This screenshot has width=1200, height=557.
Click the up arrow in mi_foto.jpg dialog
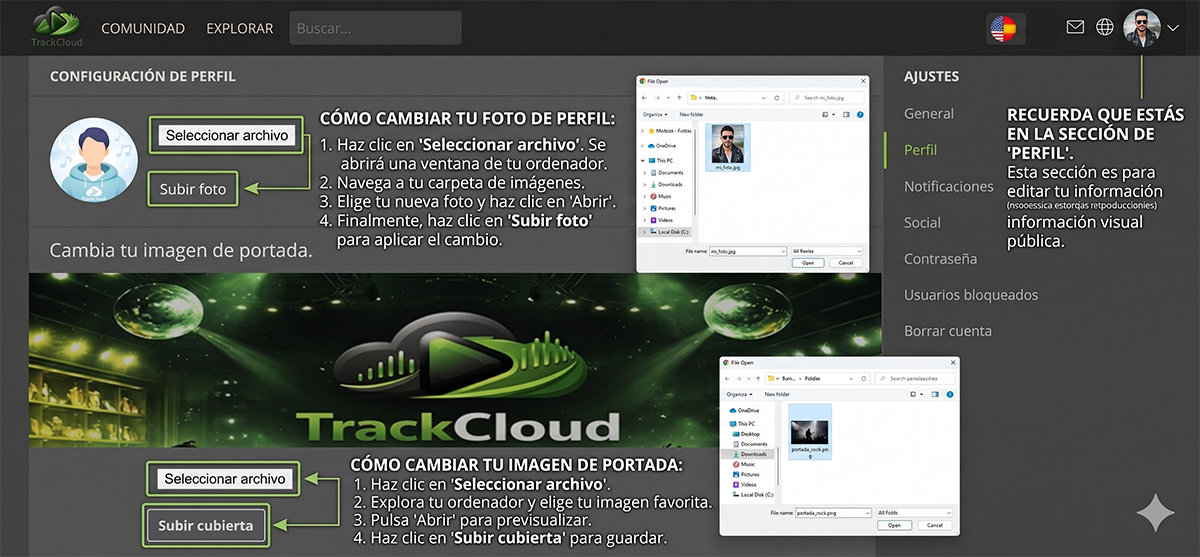coord(679,98)
